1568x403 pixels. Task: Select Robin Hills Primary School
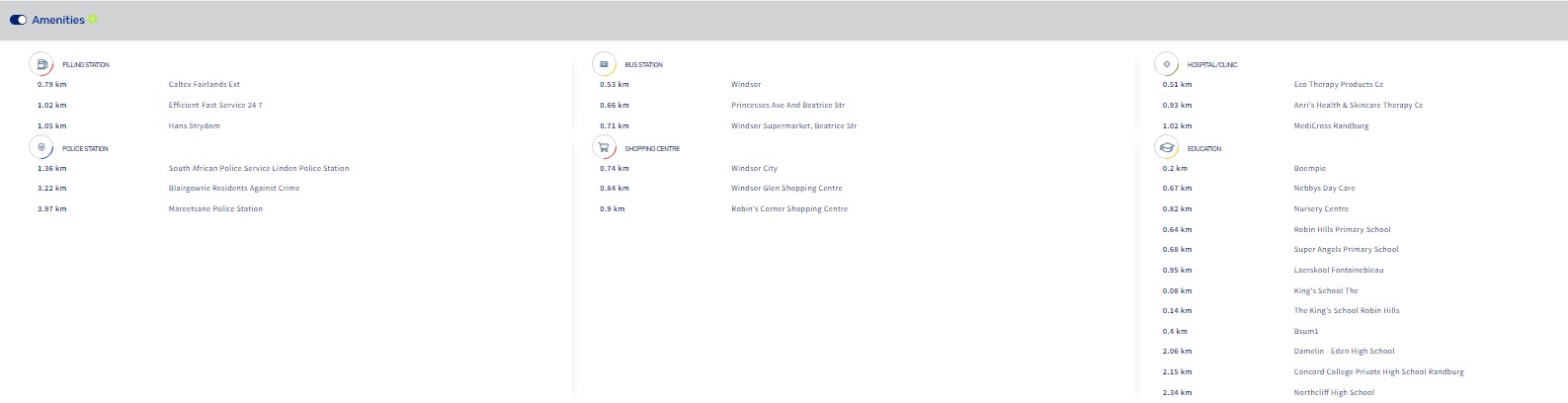(x=1342, y=230)
